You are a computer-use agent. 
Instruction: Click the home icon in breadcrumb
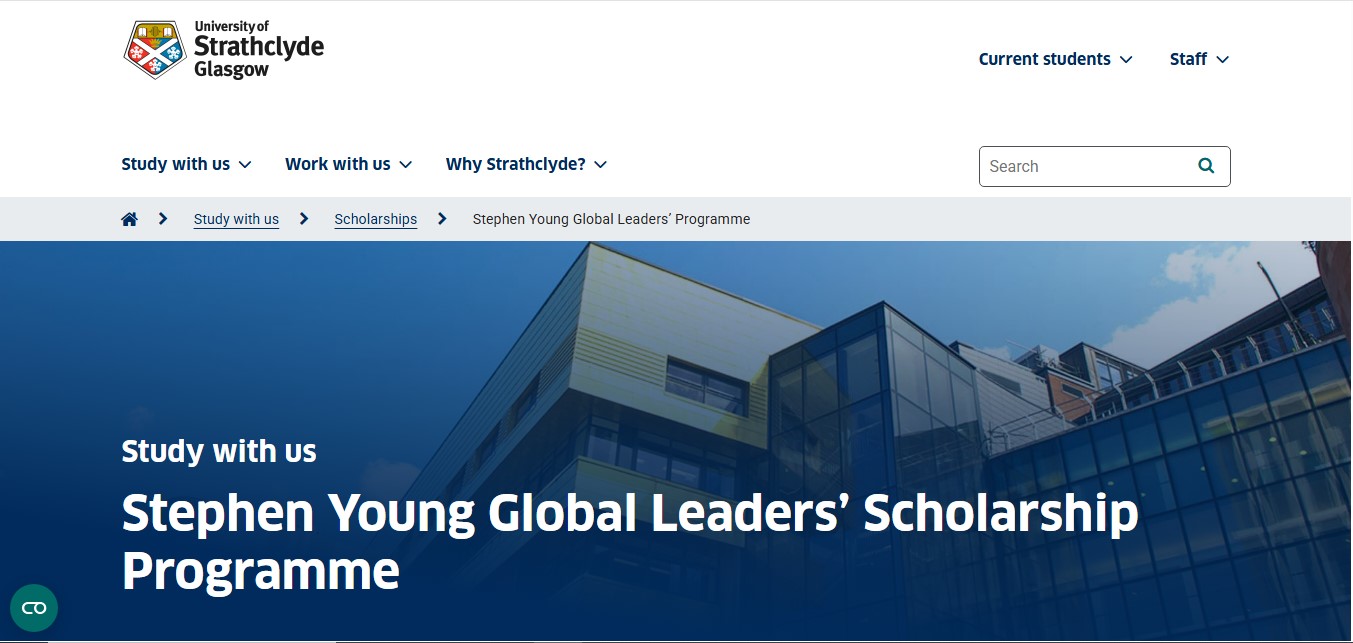point(129,219)
